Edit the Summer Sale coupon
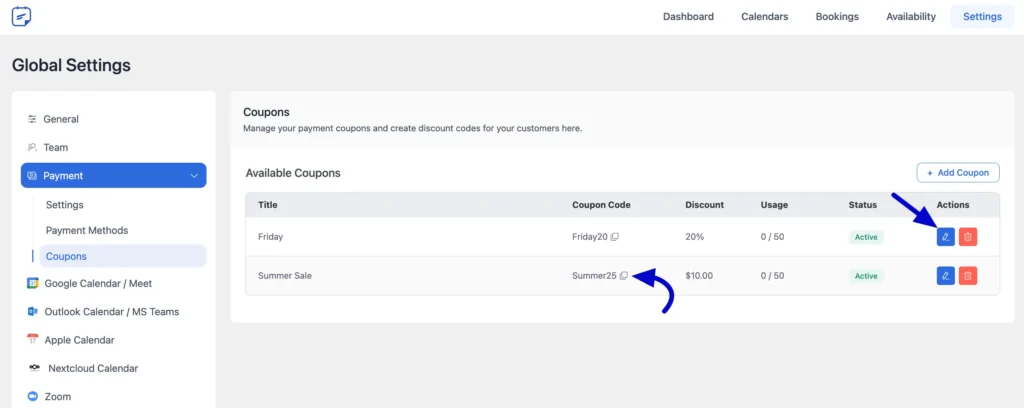 (x=946, y=276)
